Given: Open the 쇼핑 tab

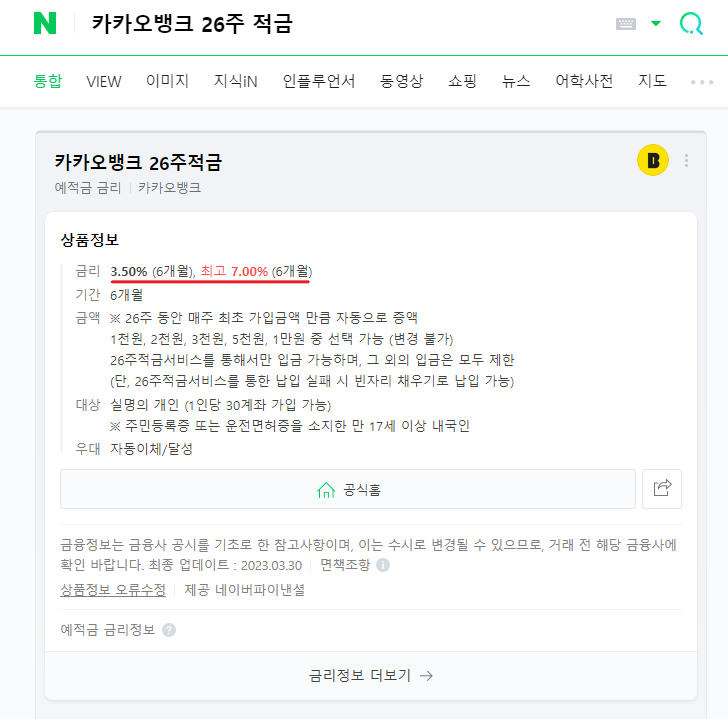Looking at the screenshot, I should click(x=462, y=81).
